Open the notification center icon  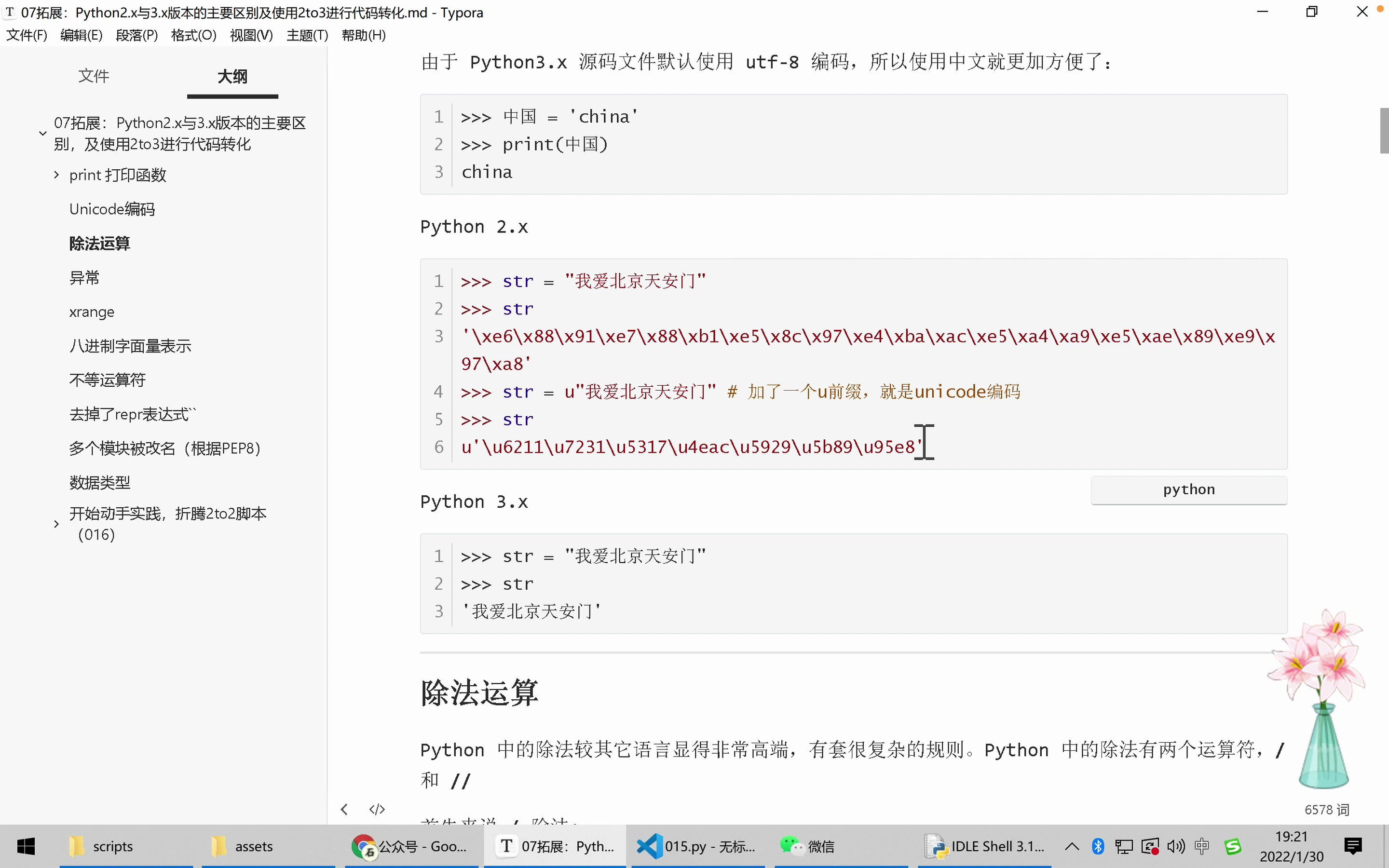[x=1353, y=846]
